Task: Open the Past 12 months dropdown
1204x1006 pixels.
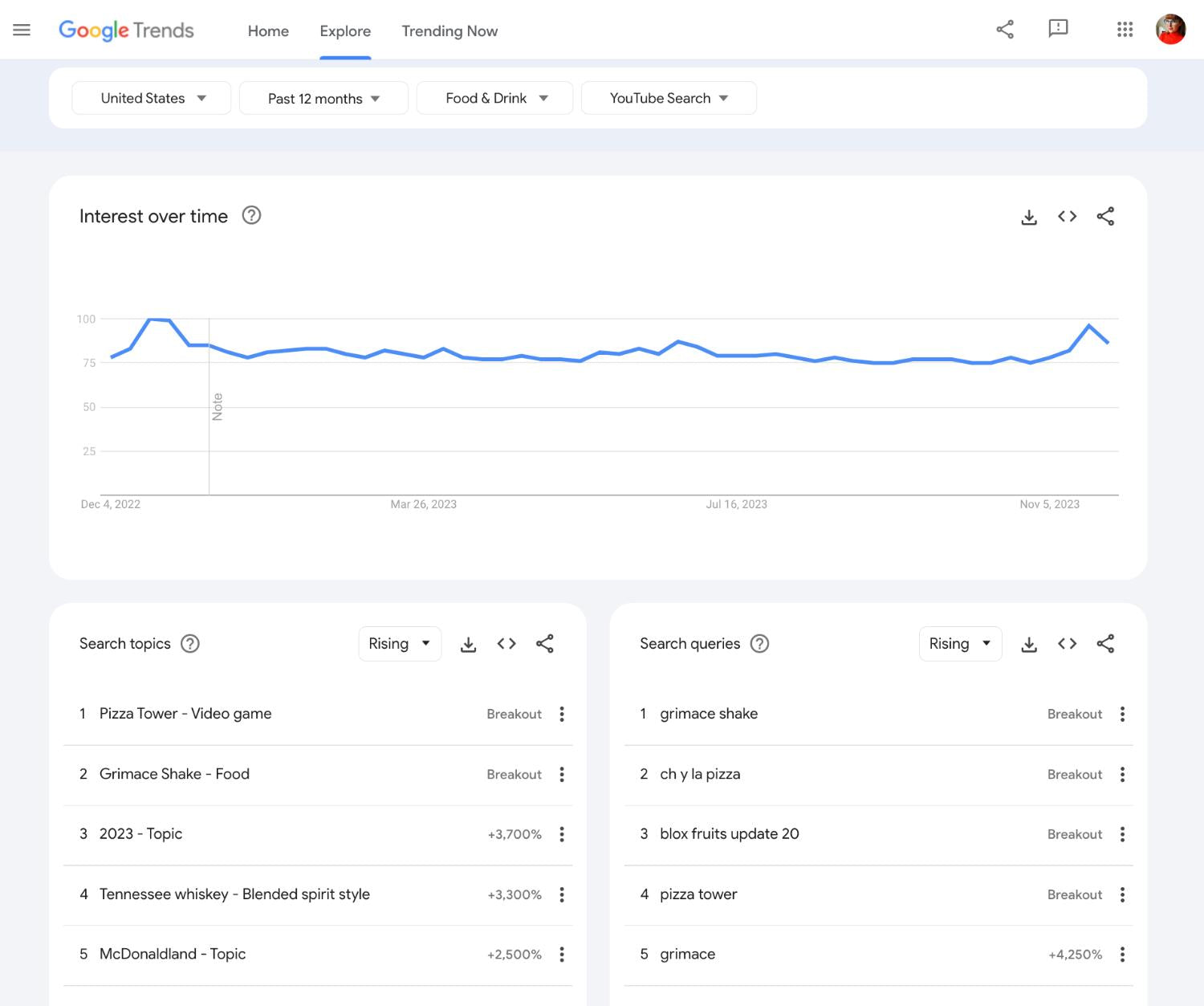Action: [x=323, y=98]
